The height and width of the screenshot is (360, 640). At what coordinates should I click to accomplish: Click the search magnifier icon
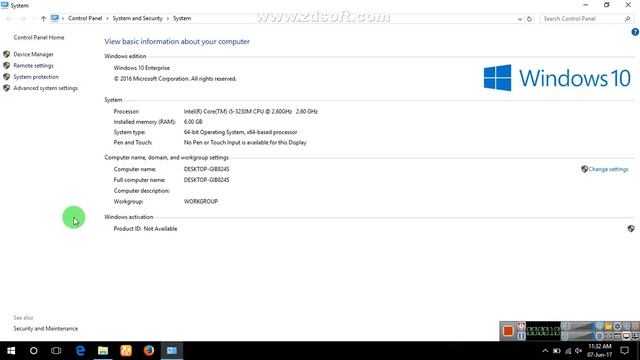(x=628, y=19)
